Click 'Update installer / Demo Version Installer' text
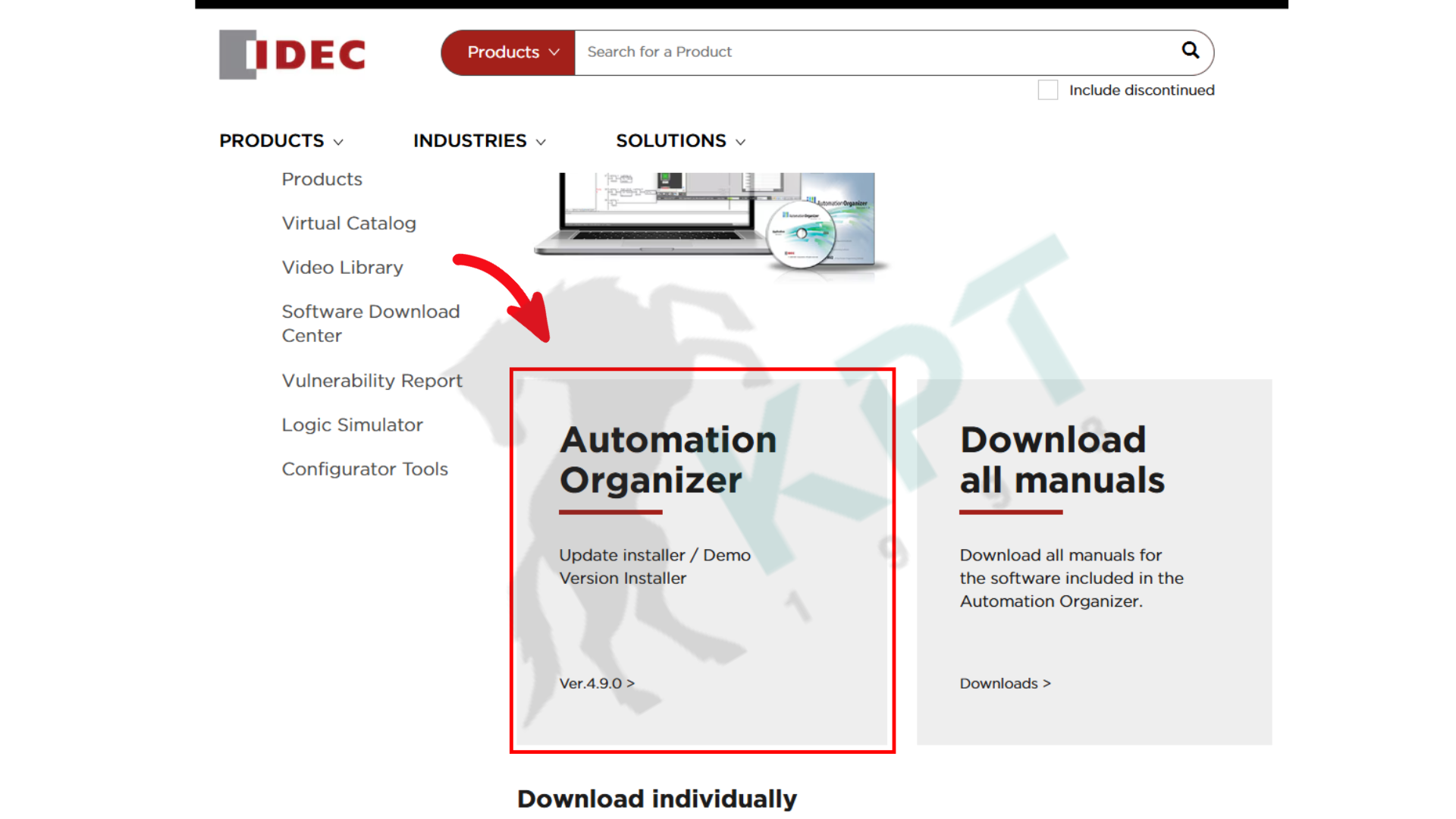 [654, 566]
